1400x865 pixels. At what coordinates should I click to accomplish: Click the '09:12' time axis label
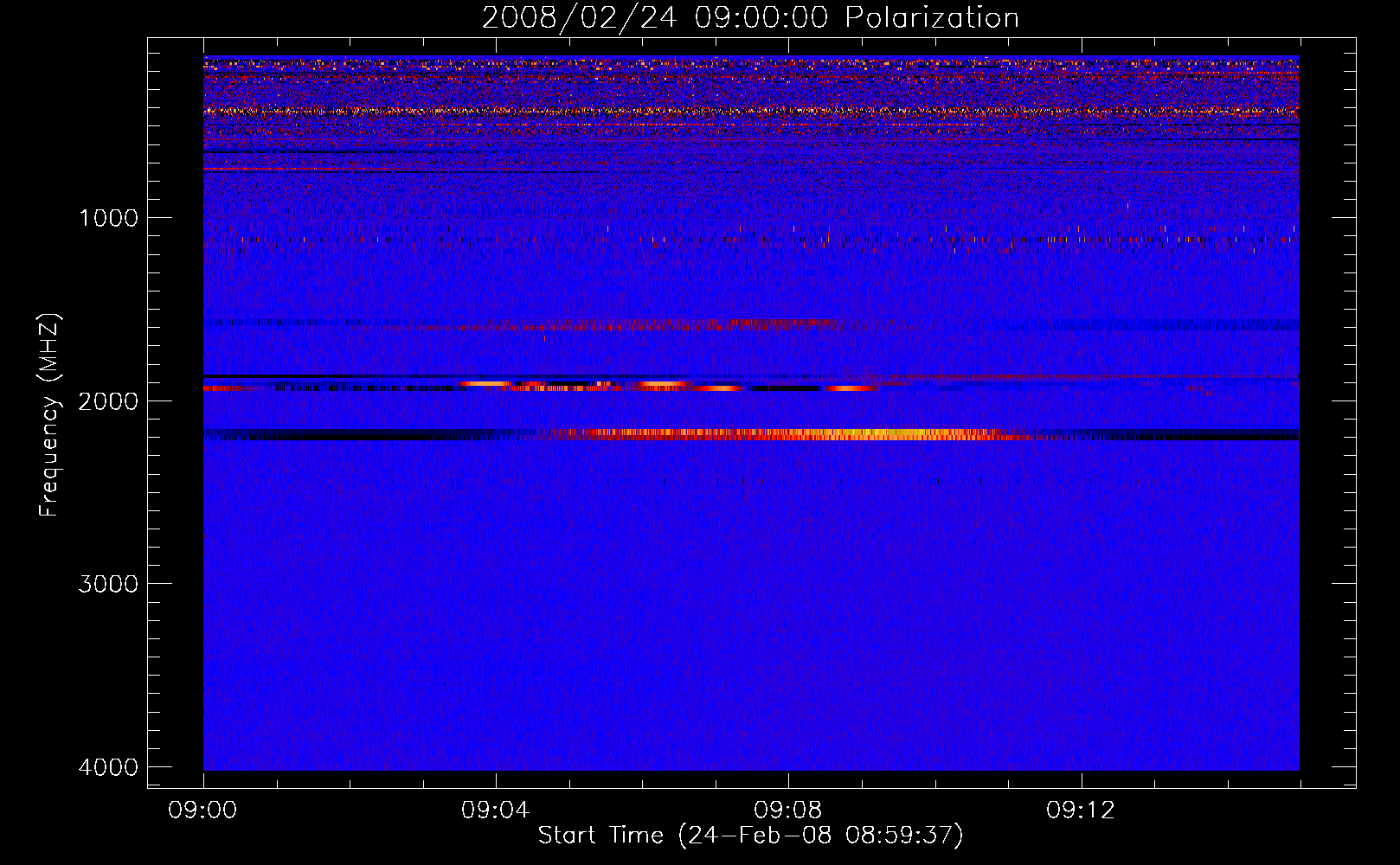[1080, 811]
